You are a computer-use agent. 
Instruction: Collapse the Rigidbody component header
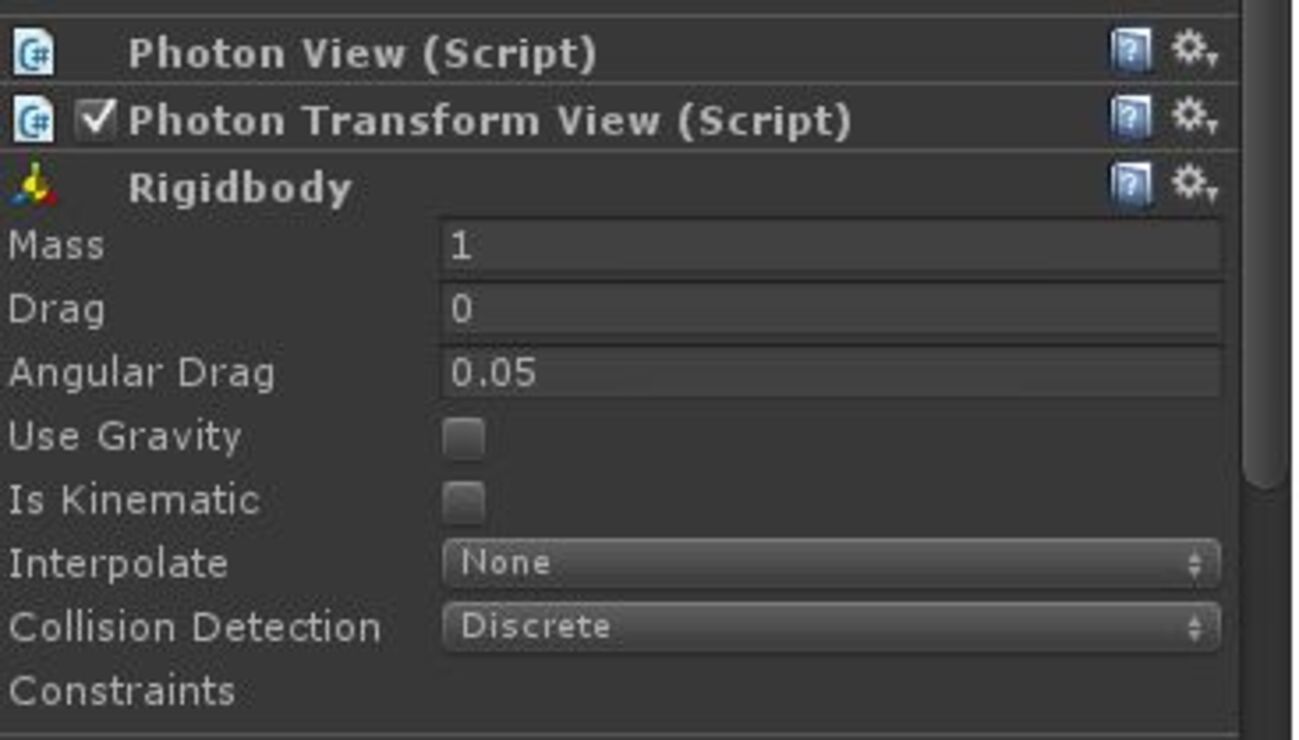point(240,188)
